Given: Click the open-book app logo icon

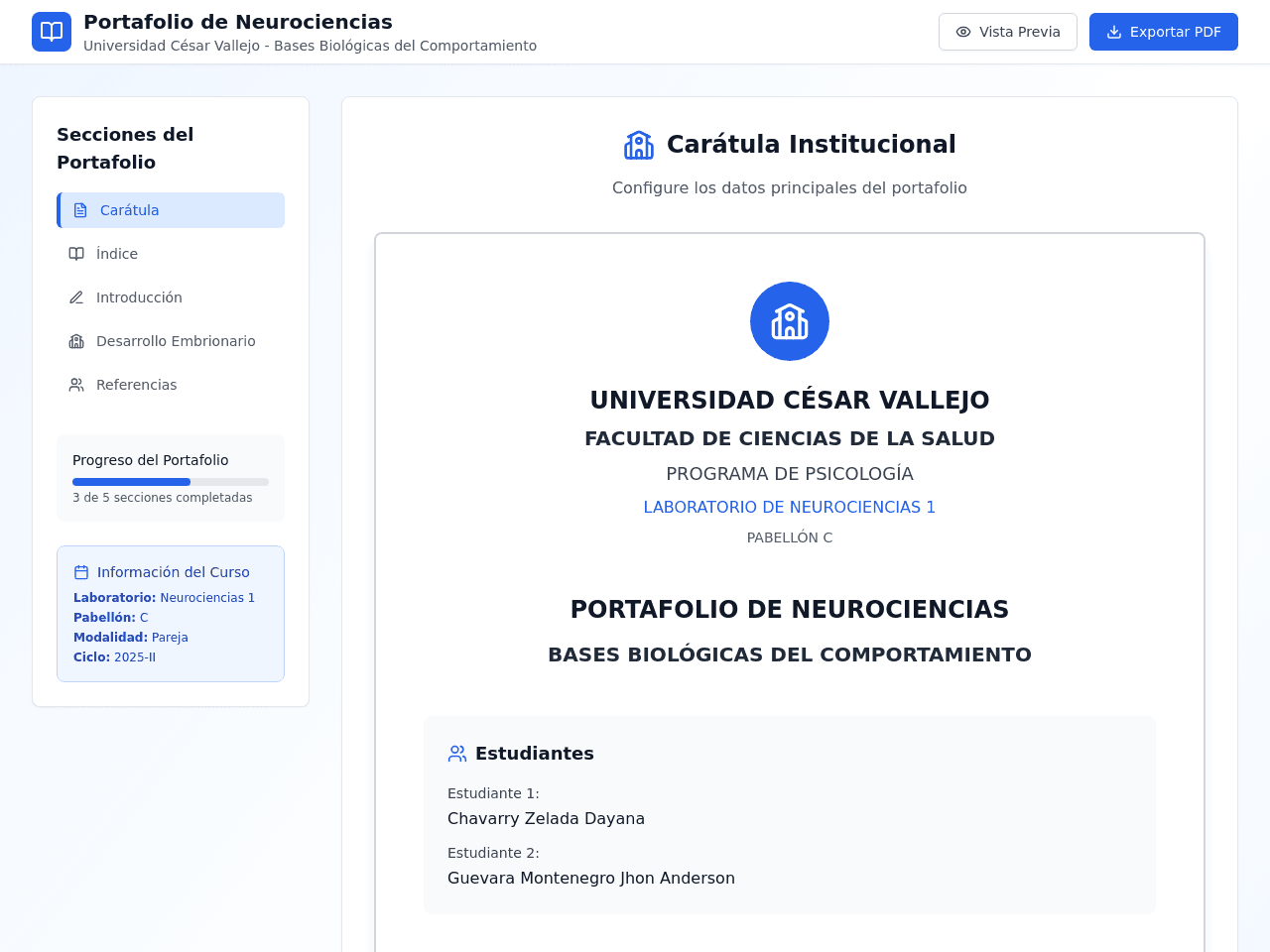Looking at the screenshot, I should [52, 32].
